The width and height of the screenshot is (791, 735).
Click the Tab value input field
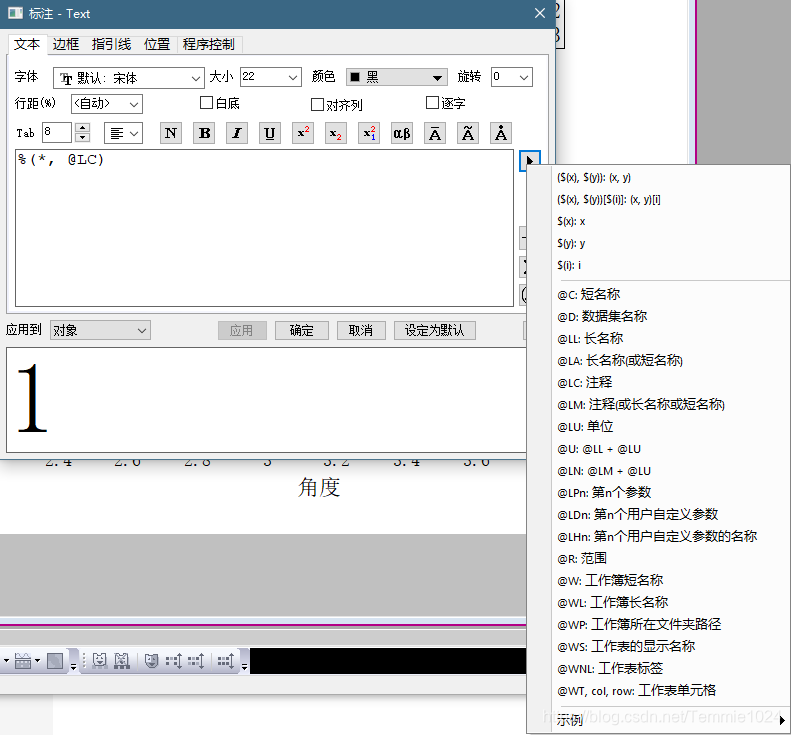coord(56,133)
